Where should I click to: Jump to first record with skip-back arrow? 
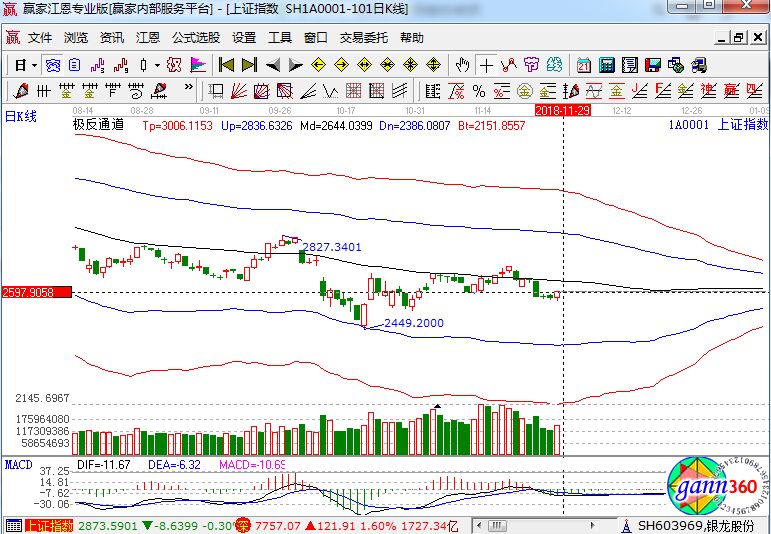point(226,65)
